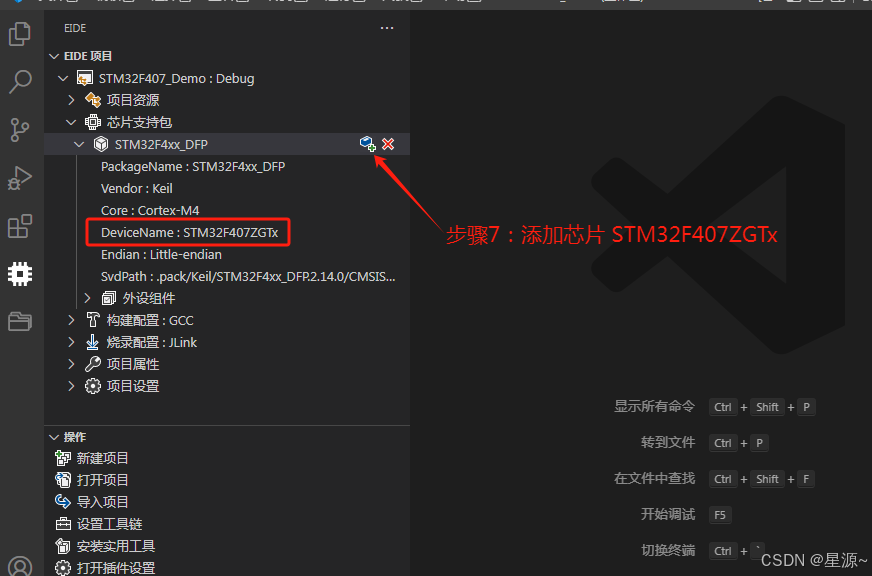Screen dimensions: 872x576
Task: Click the 构建配置 hammer icon
Action: 93,320
